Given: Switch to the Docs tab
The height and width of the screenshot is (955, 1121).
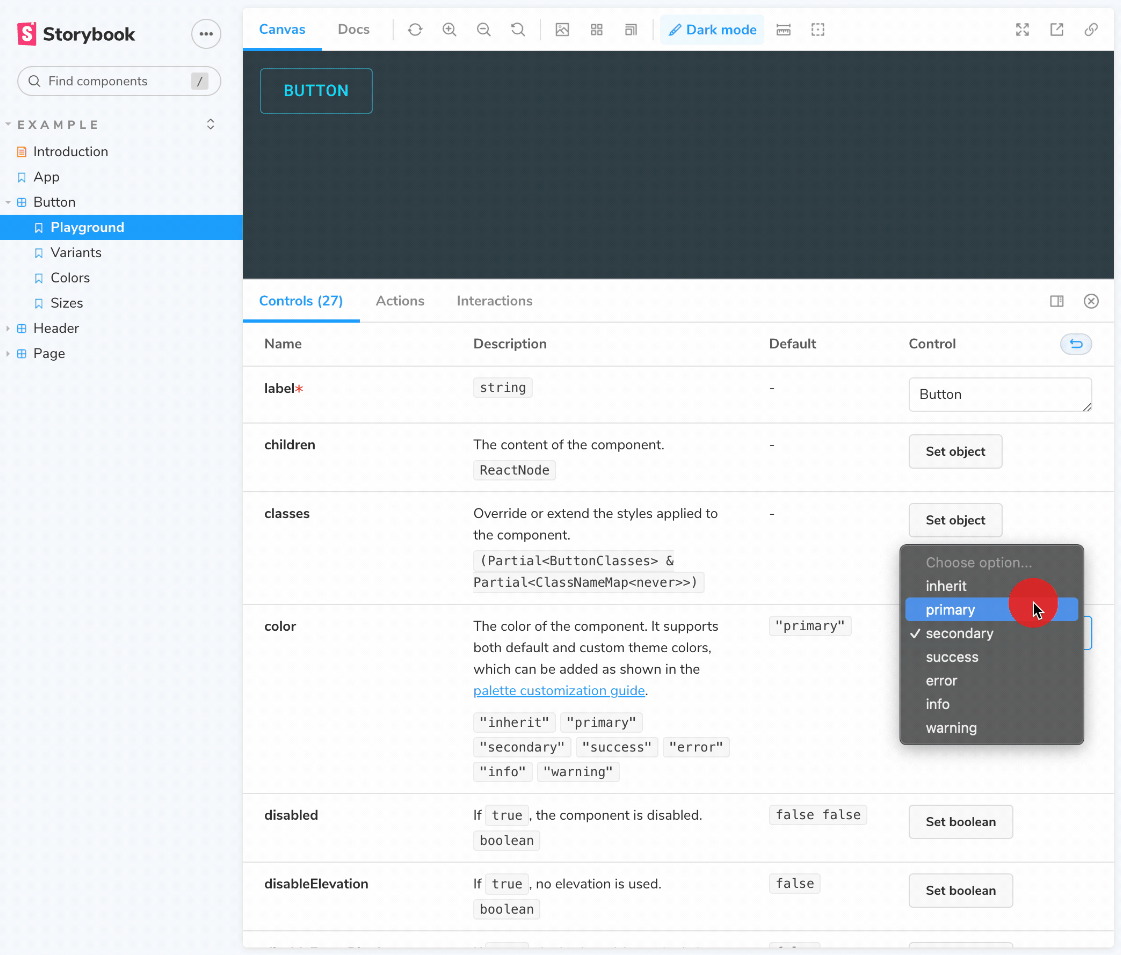Looking at the screenshot, I should (353, 30).
